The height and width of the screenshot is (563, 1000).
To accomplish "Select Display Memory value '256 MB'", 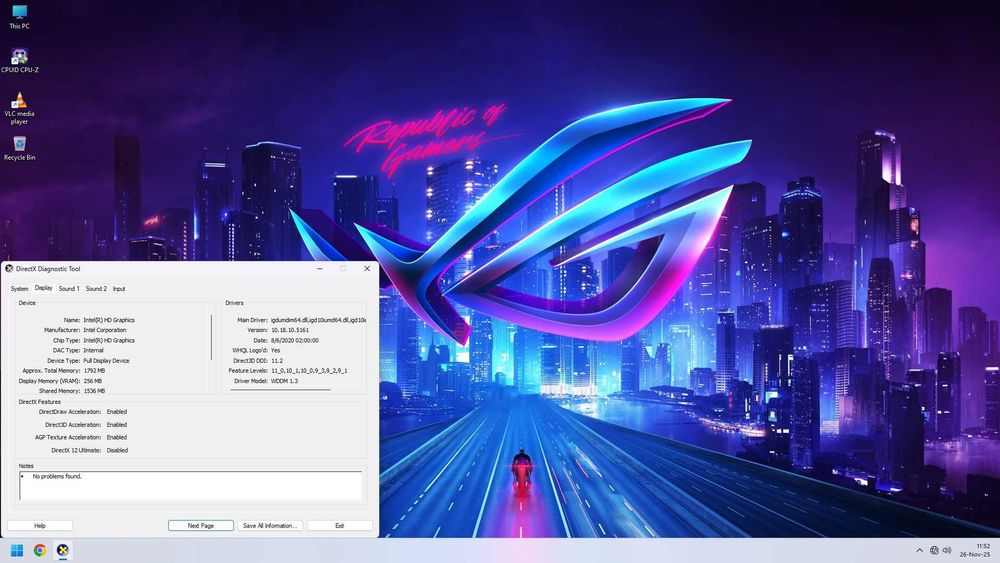I will point(92,381).
